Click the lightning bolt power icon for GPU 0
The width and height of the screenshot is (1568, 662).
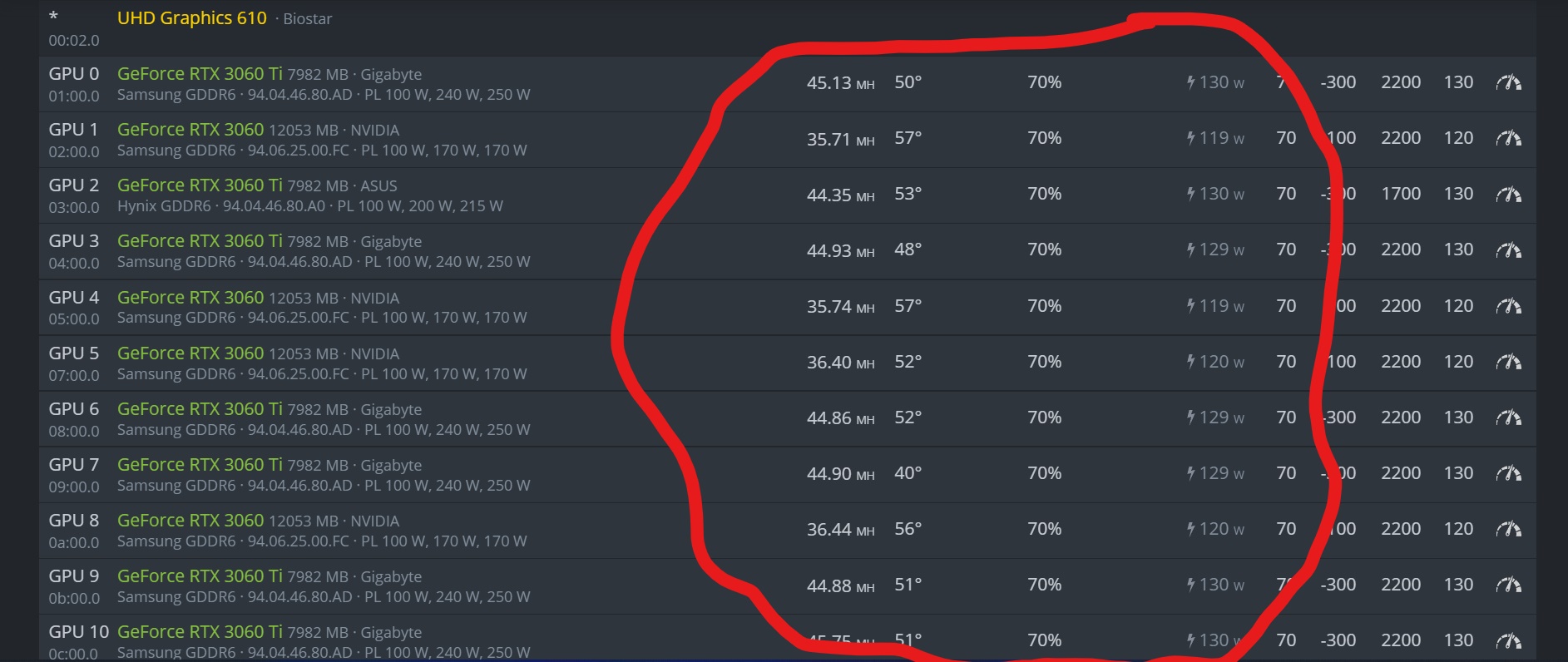[1191, 82]
